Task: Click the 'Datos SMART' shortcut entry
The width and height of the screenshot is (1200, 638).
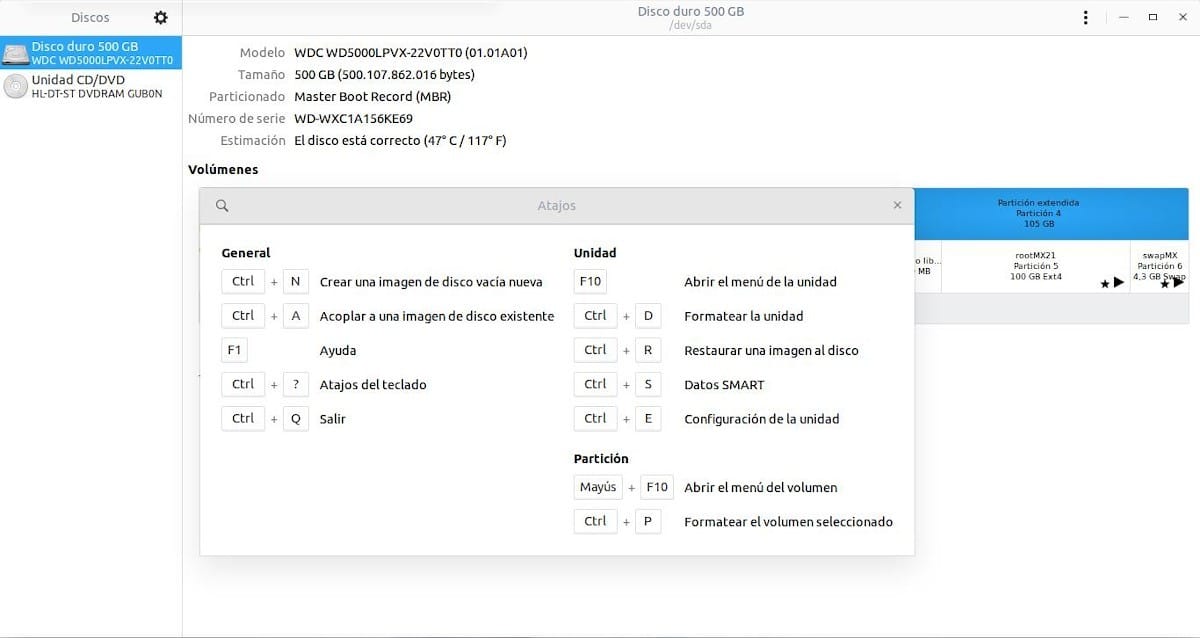Action: (724, 384)
